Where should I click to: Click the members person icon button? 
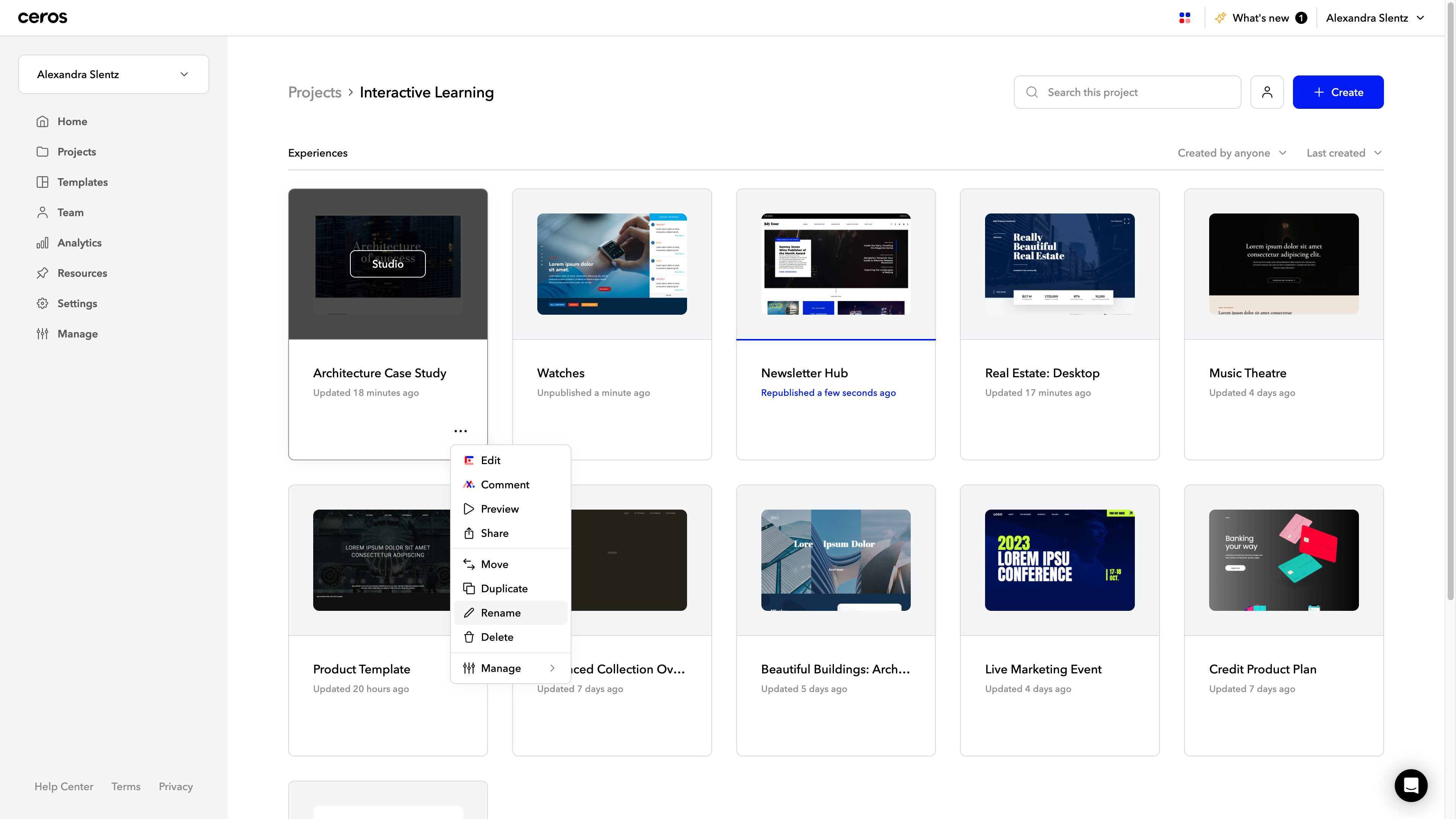[x=1267, y=92]
